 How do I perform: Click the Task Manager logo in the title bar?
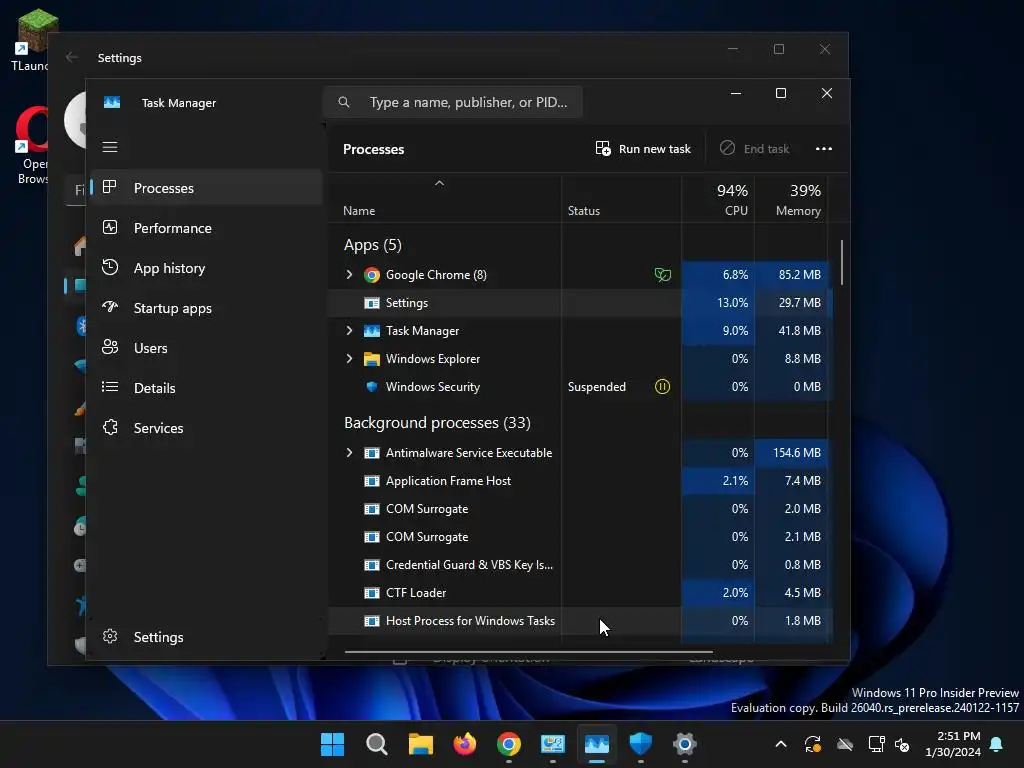(112, 103)
